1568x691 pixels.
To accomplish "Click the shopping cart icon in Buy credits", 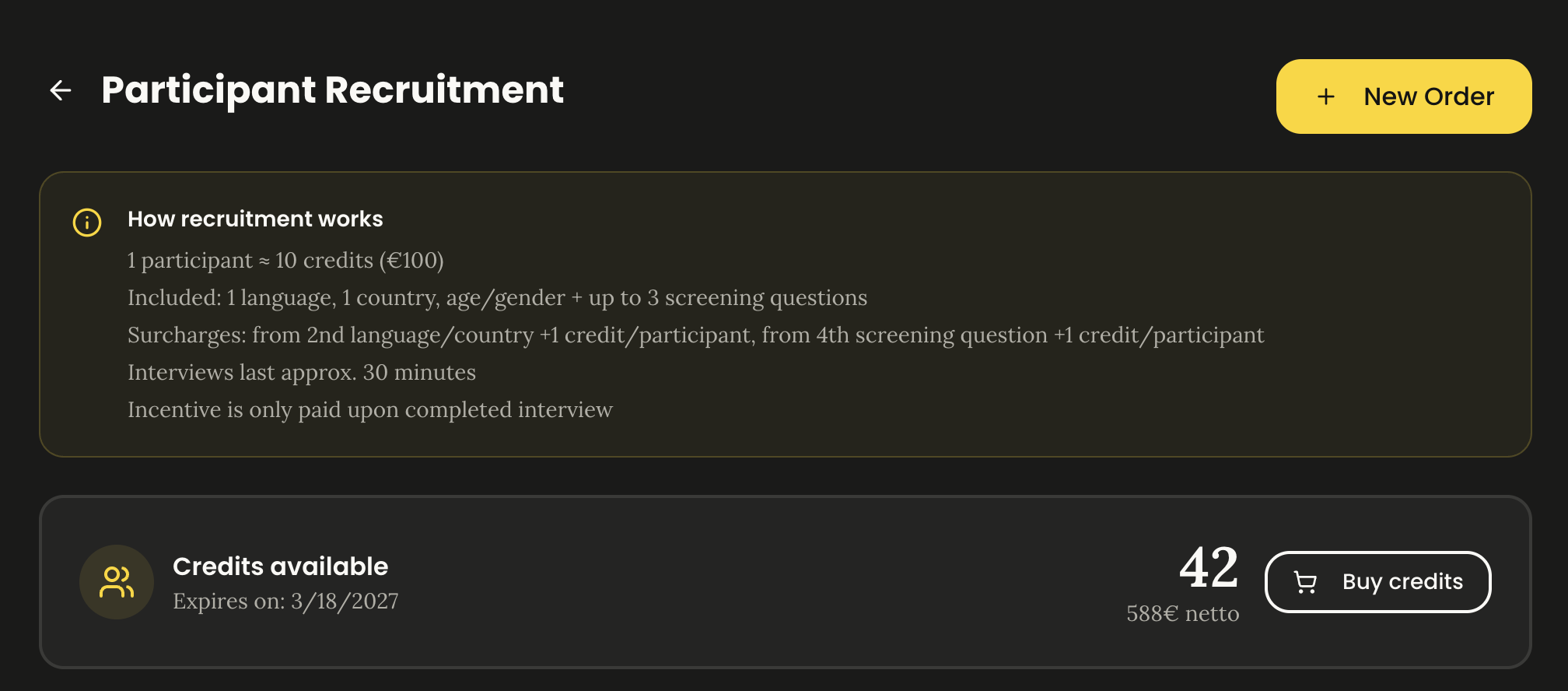I will point(1305,582).
